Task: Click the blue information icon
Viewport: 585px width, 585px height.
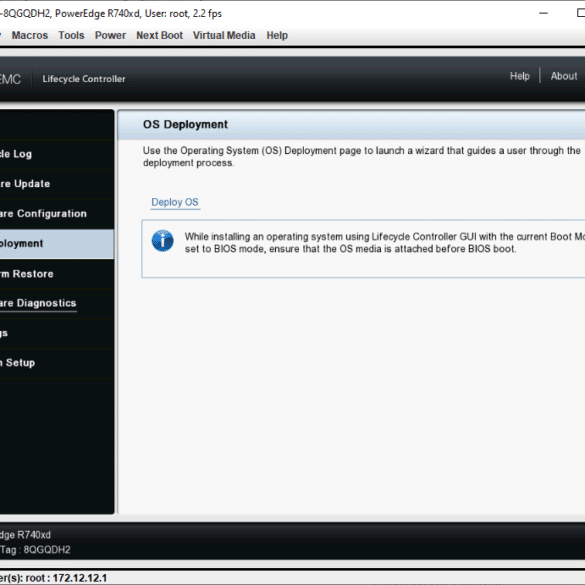Action: (x=162, y=241)
